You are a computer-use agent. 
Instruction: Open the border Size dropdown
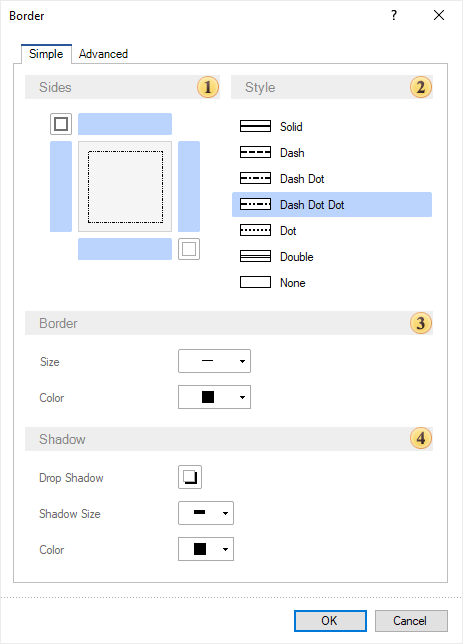[214, 361]
